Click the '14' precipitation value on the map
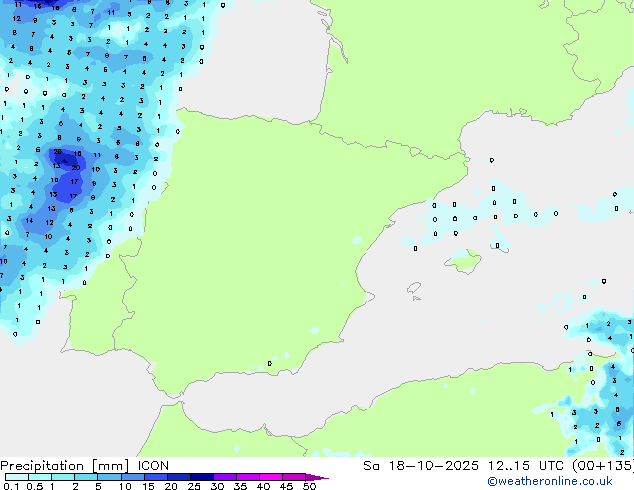634x490 pixels. coord(29,221)
